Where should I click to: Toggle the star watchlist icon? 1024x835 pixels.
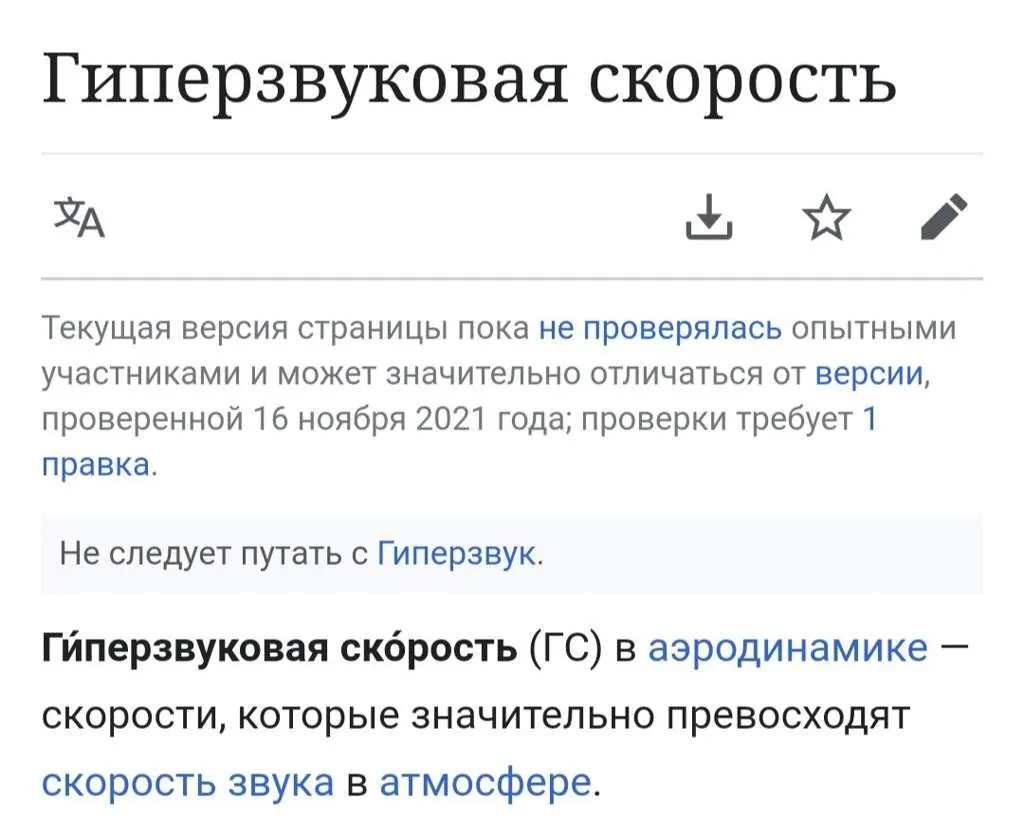[827, 217]
